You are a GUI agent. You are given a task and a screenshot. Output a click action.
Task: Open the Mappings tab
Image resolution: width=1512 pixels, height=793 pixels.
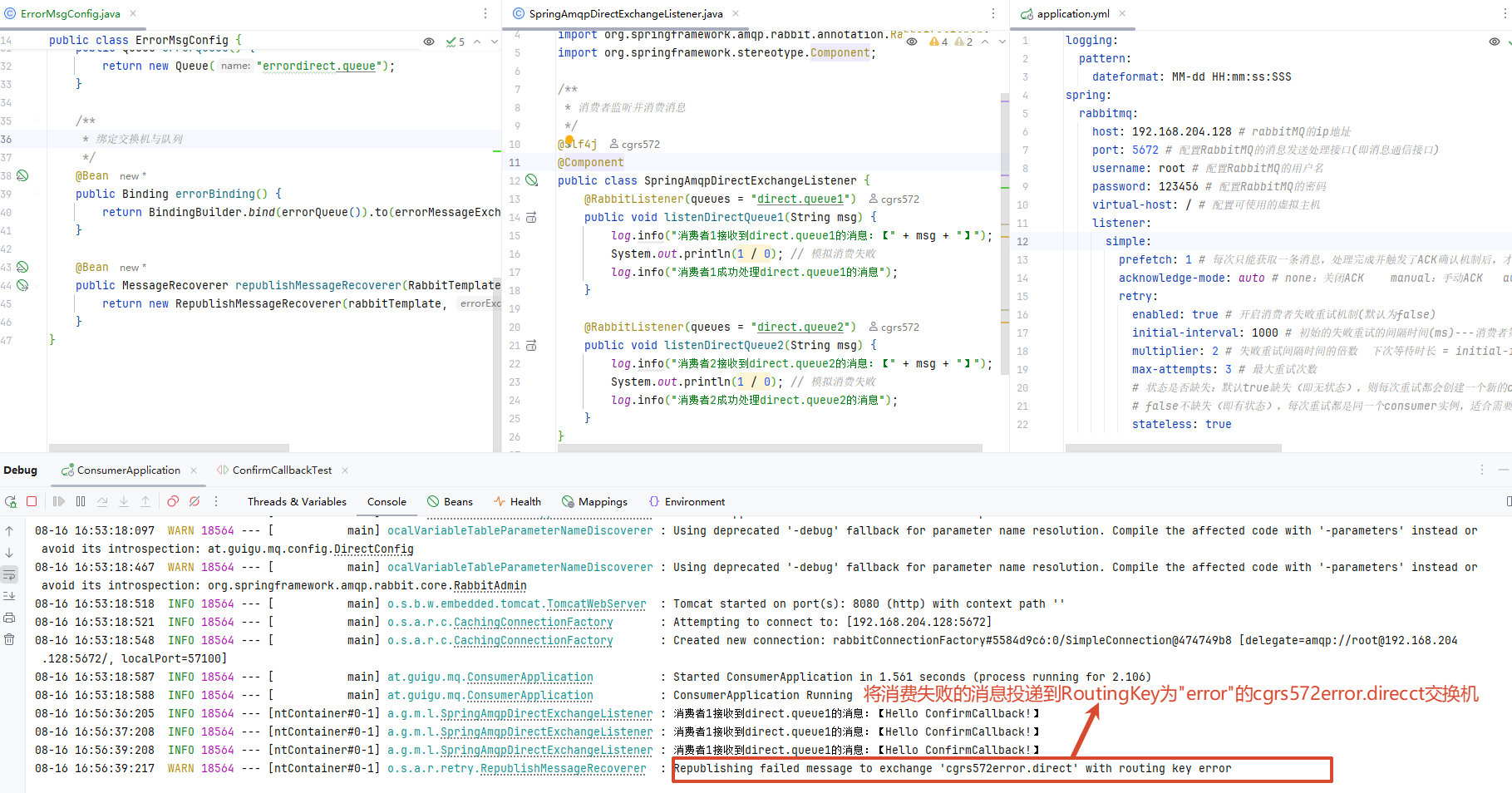pos(594,501)
